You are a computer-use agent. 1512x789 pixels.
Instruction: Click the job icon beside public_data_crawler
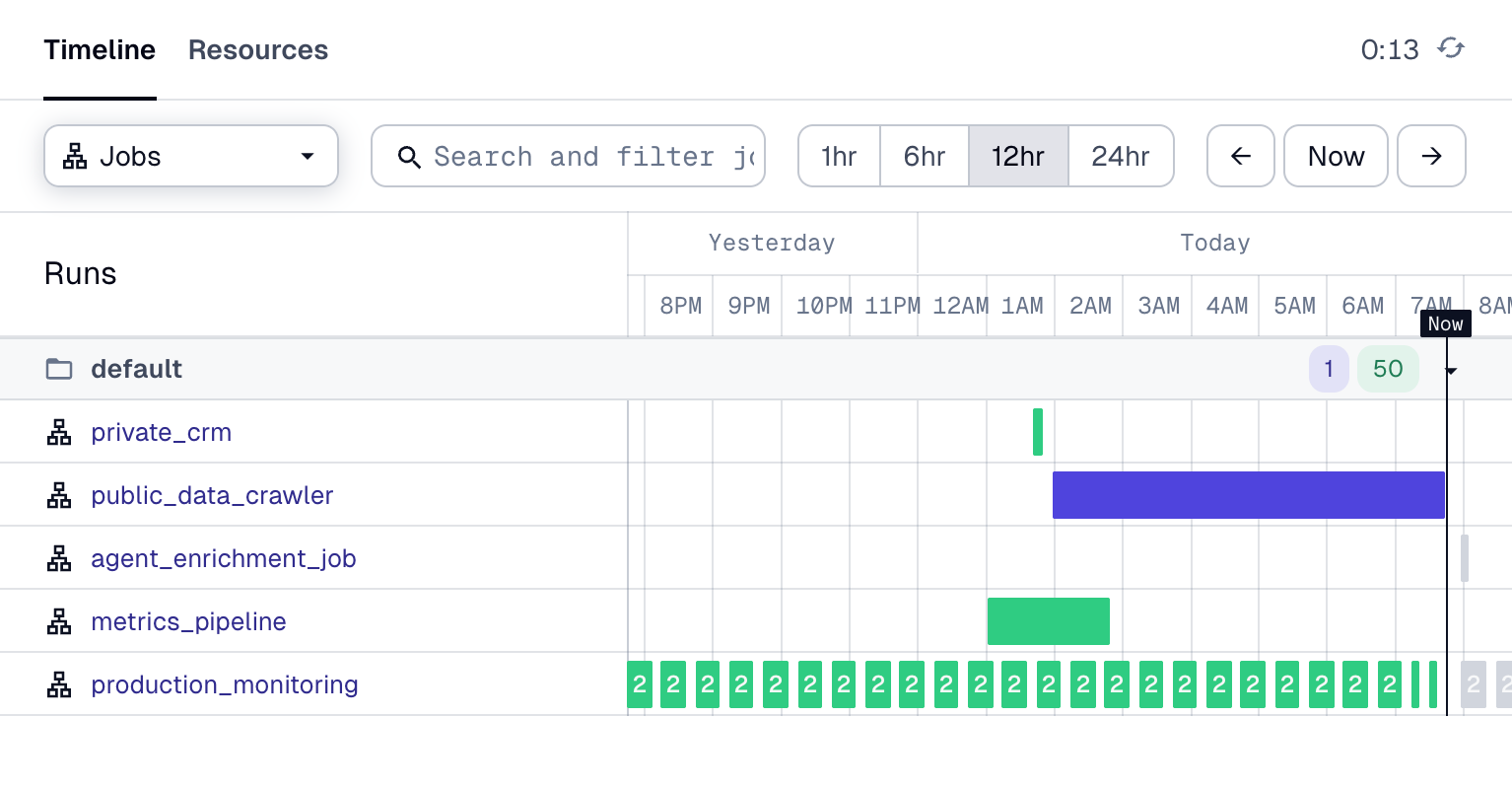click(x=59, y=496)
